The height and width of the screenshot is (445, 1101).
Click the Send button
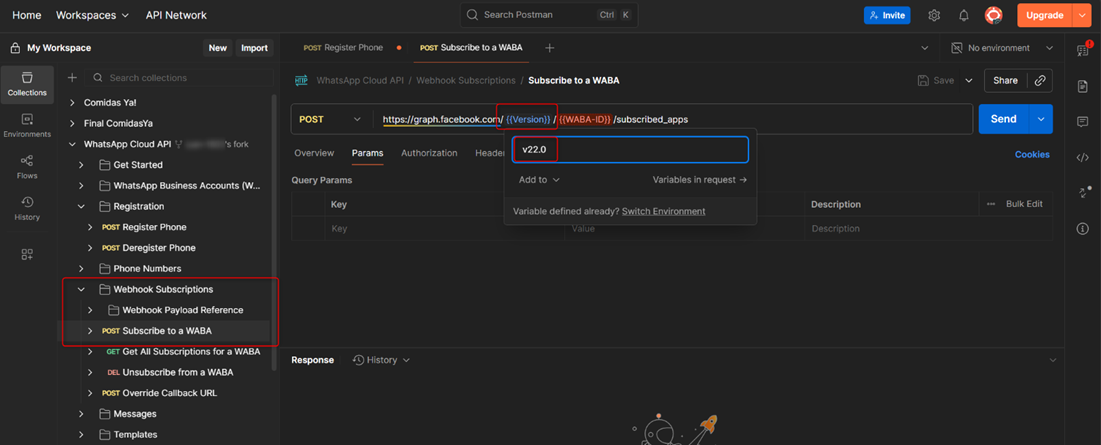coord(1003,119)
